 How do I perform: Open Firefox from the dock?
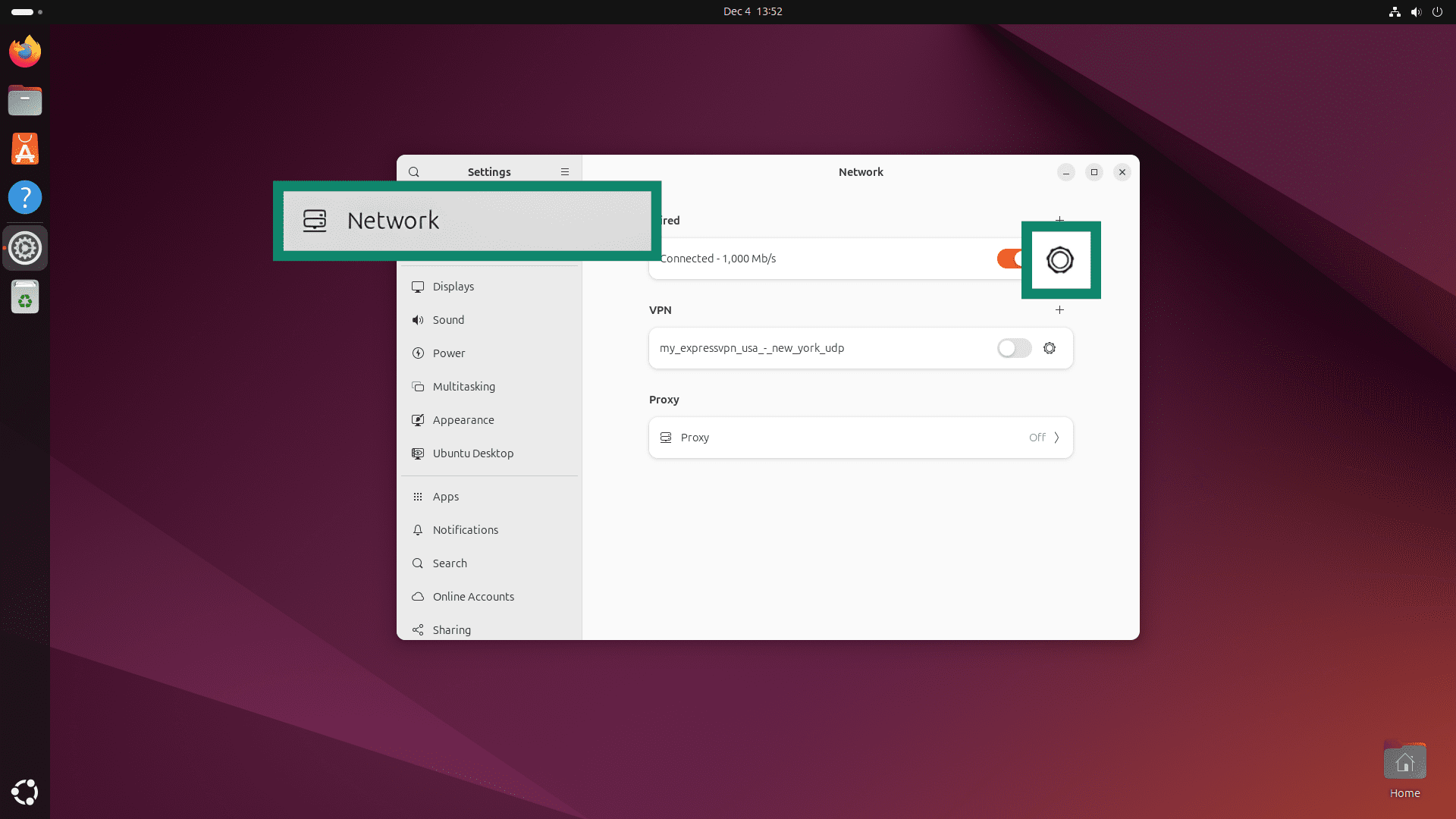25,52
